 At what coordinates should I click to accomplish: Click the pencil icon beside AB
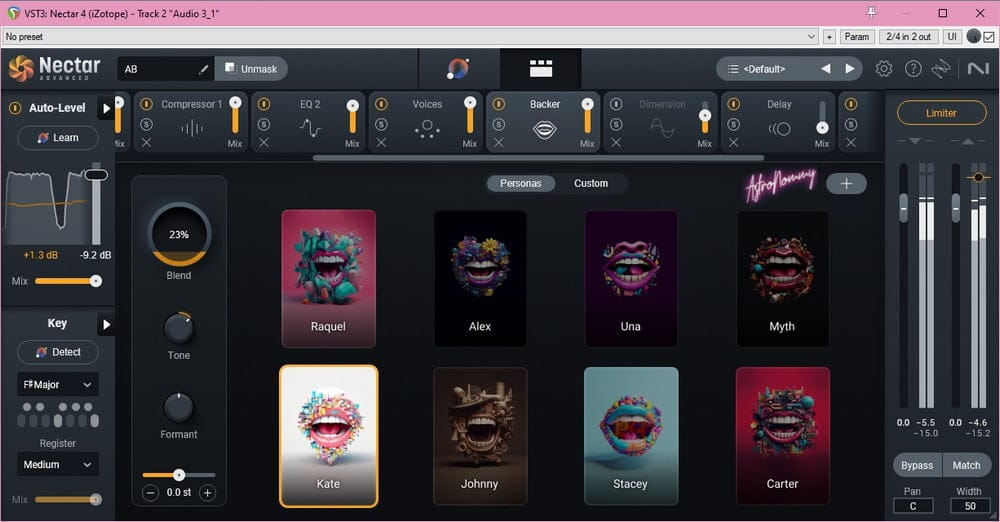click(204, 69)
